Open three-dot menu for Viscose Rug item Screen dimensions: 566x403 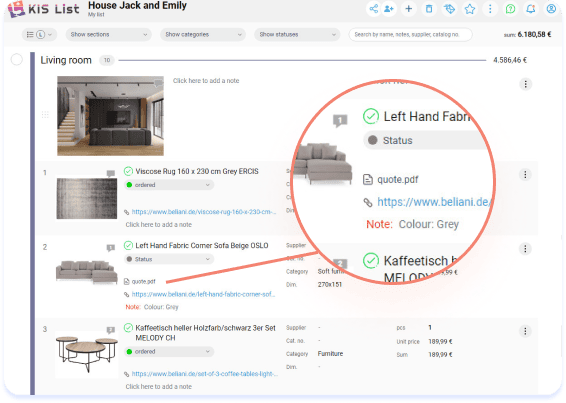click(525, 175)
